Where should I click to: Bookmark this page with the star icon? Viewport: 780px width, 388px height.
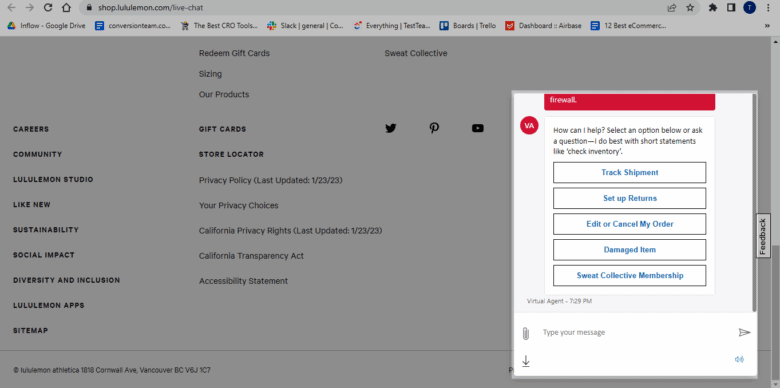tap(690, 7)
